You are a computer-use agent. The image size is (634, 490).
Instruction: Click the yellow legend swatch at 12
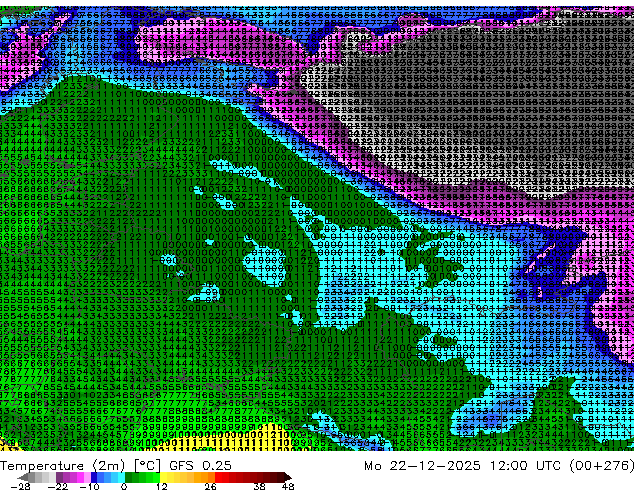[163, 477]
